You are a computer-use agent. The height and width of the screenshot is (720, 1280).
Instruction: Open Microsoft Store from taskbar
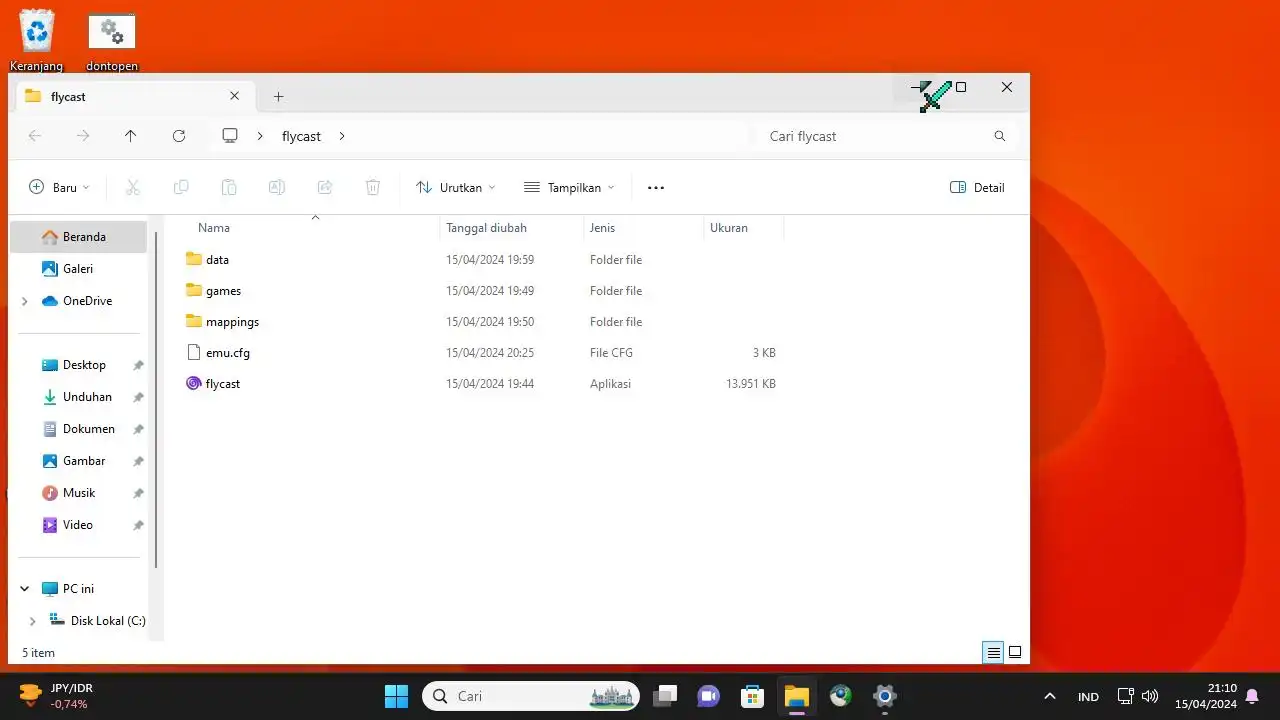click(752, 696)
